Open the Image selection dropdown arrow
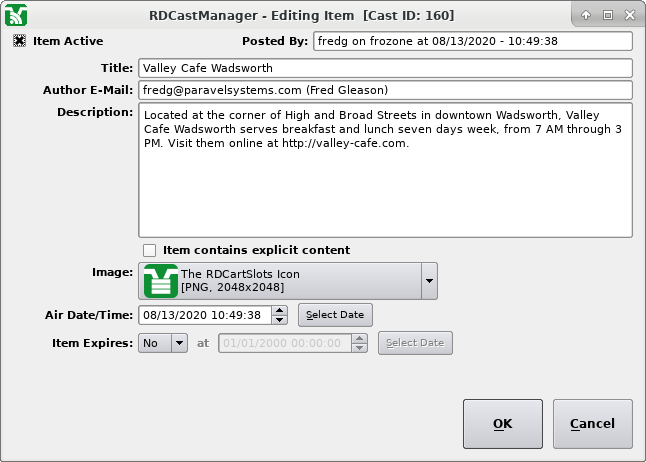This screenshot has height=462, width=646. pos(429,281)
